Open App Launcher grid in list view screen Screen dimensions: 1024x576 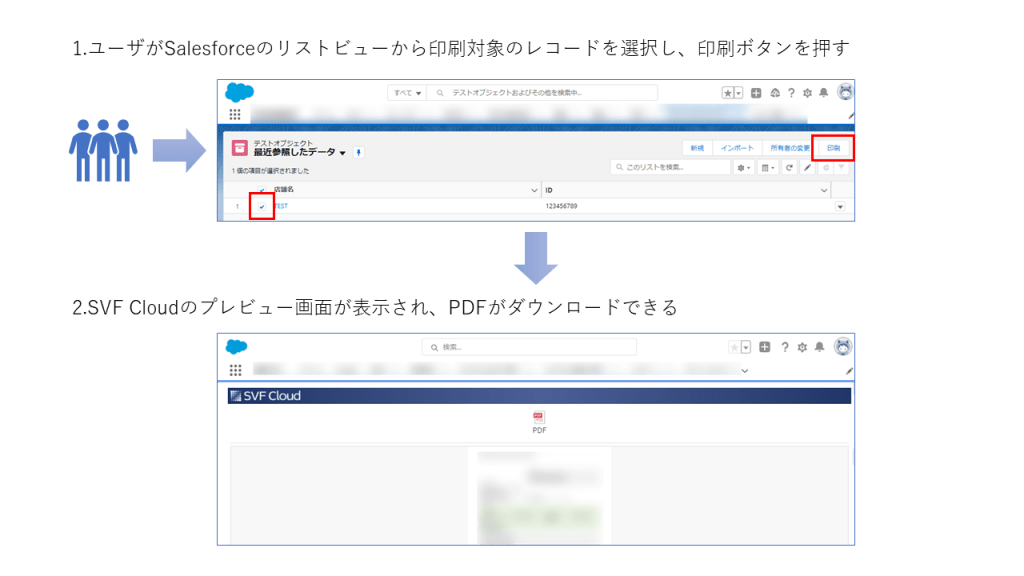point(235,115)
